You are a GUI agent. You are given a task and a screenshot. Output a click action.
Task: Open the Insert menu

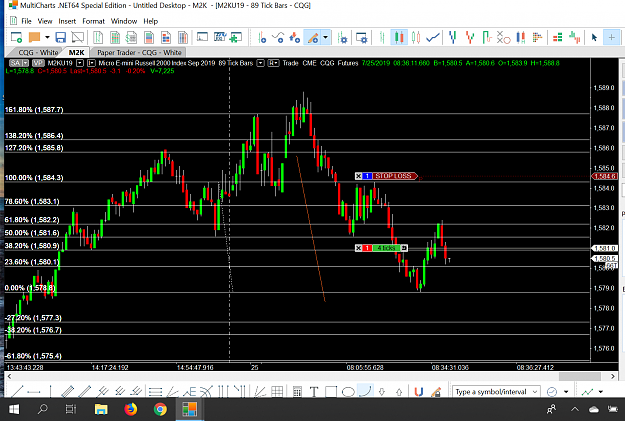click(x=67, y=21)
